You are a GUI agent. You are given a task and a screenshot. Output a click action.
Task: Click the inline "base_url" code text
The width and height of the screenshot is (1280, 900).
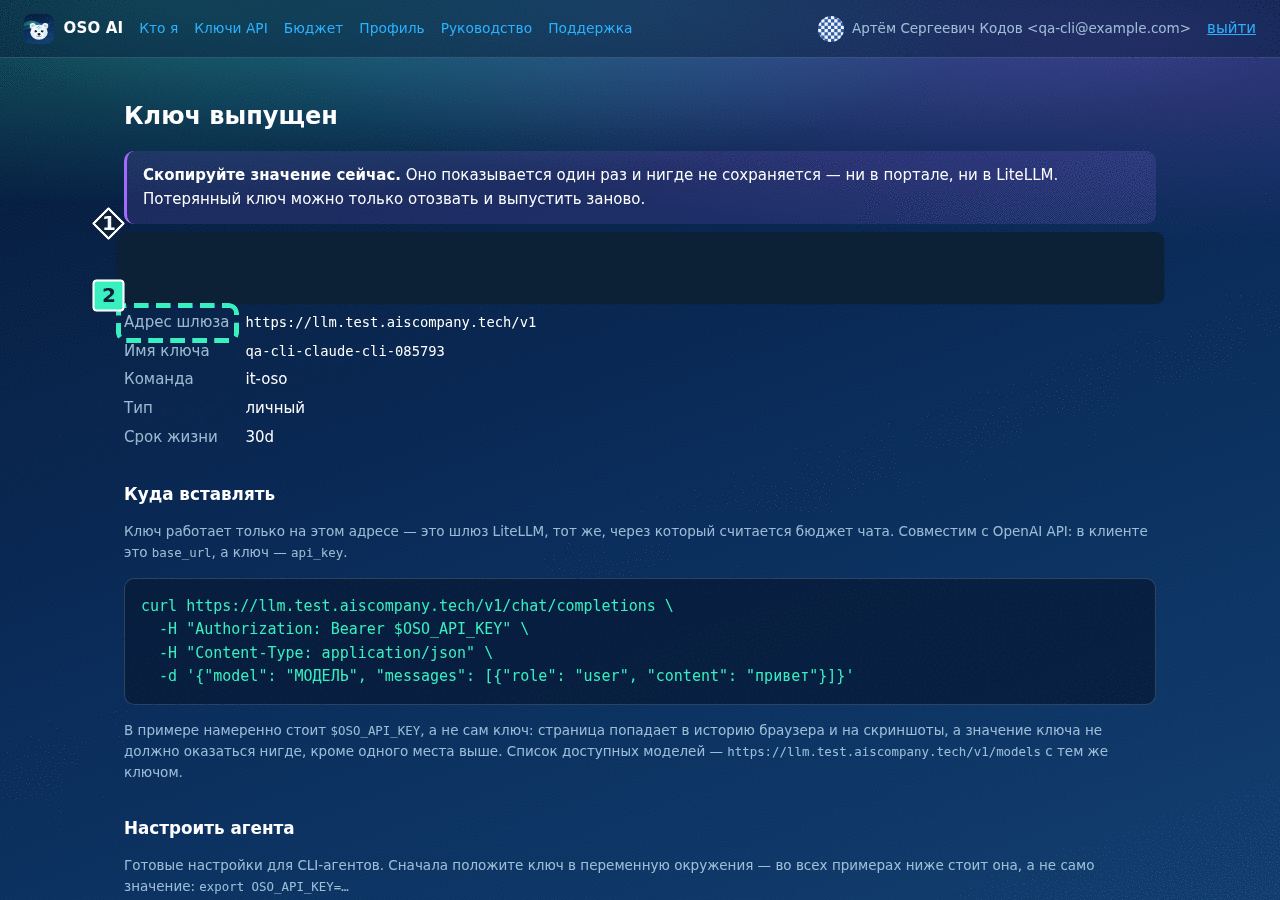pyautogui.click(x=181, y=553)
